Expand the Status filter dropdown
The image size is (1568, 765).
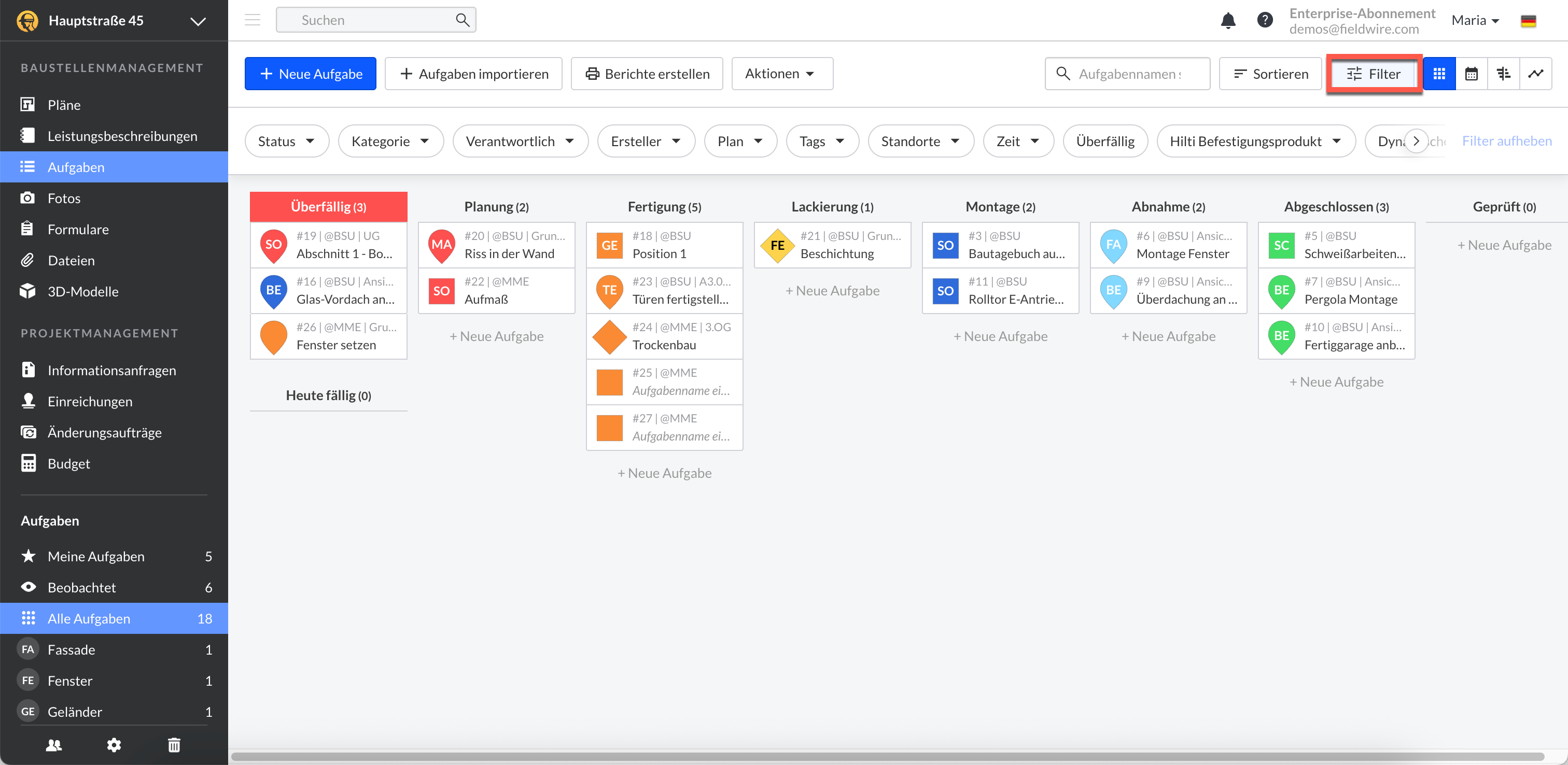(286, 141)
